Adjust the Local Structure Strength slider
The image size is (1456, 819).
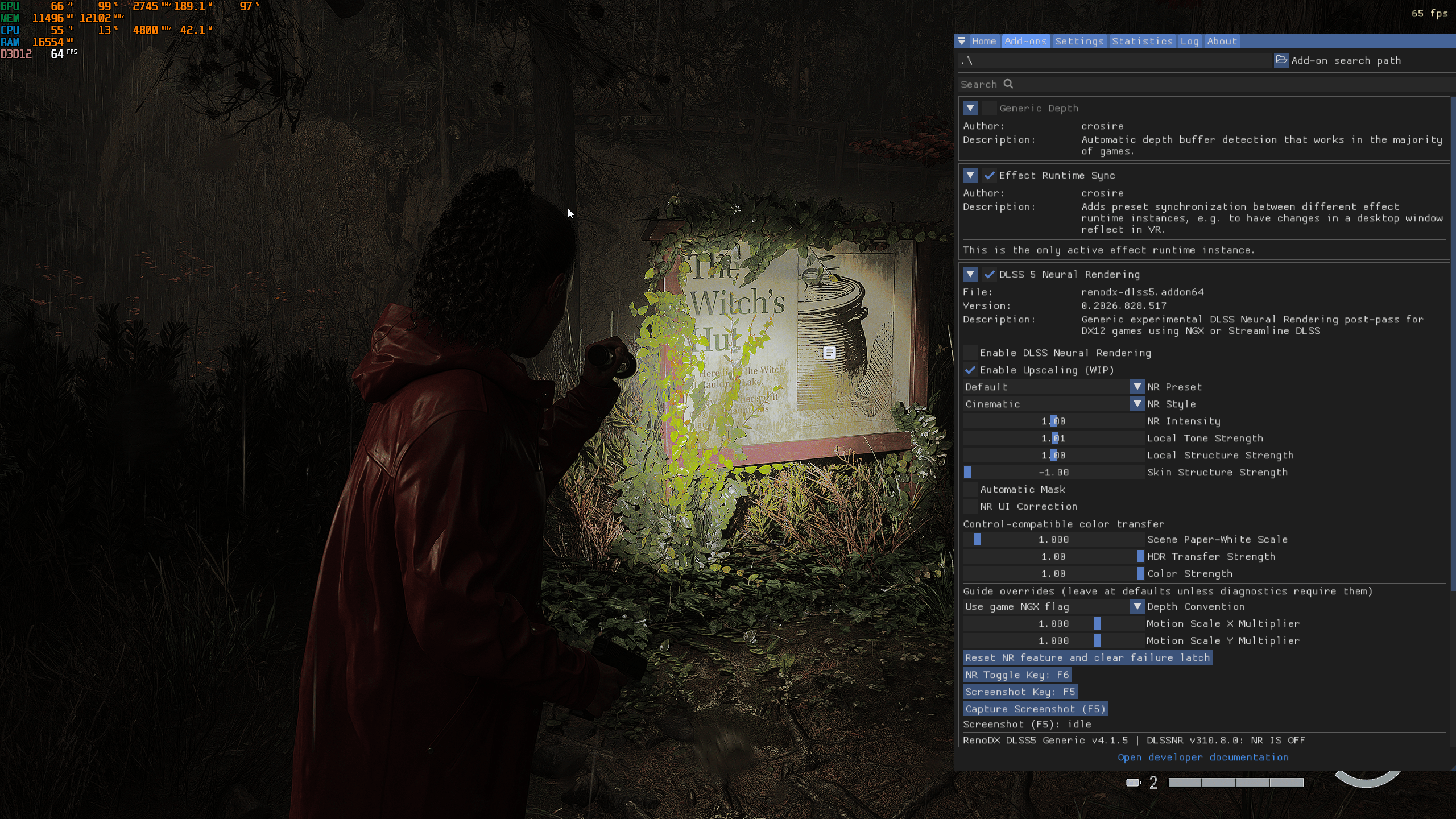(x=1053, y=455)
